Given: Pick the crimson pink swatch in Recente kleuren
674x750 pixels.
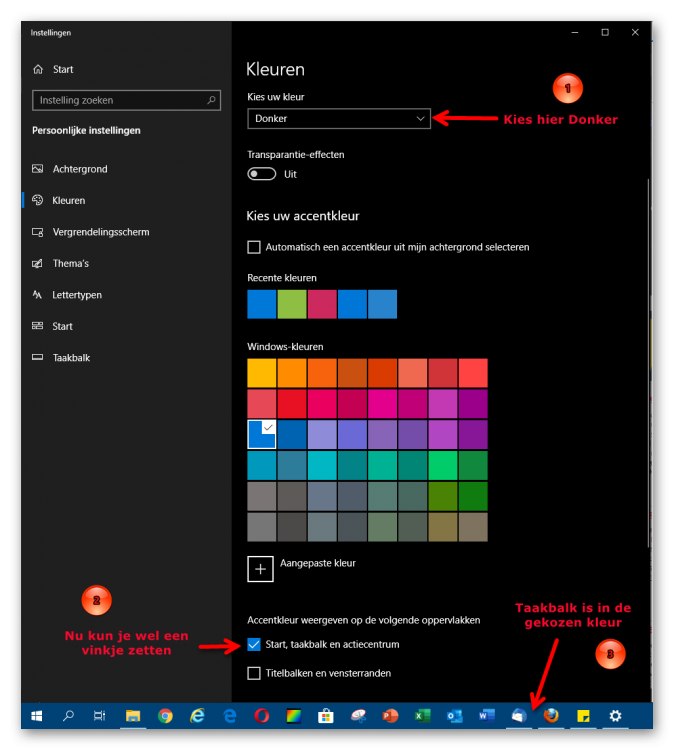Looking at the screenshot, I should coord(322,304).
